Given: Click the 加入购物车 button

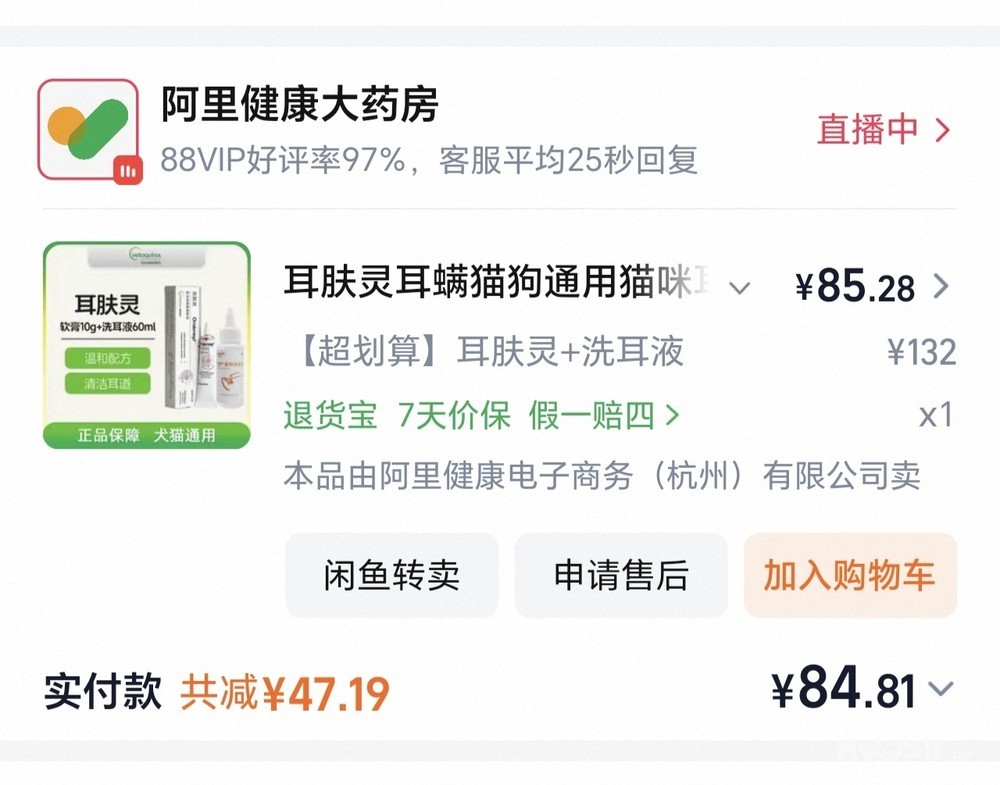Looking at the screenshot, I should click(850, 575).
